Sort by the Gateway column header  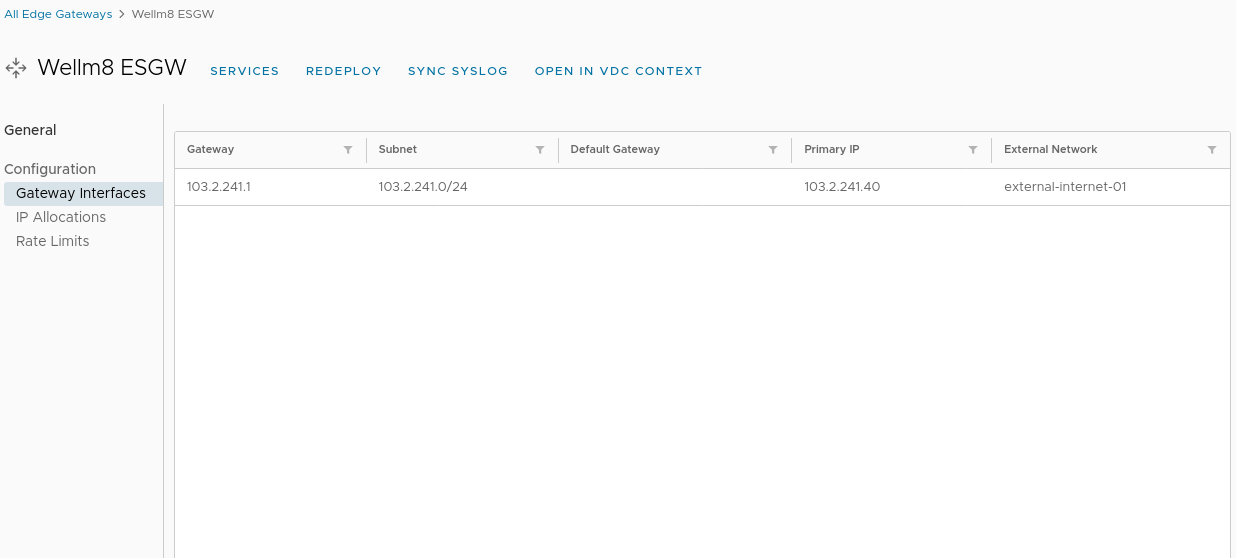[x=210, y=149]
